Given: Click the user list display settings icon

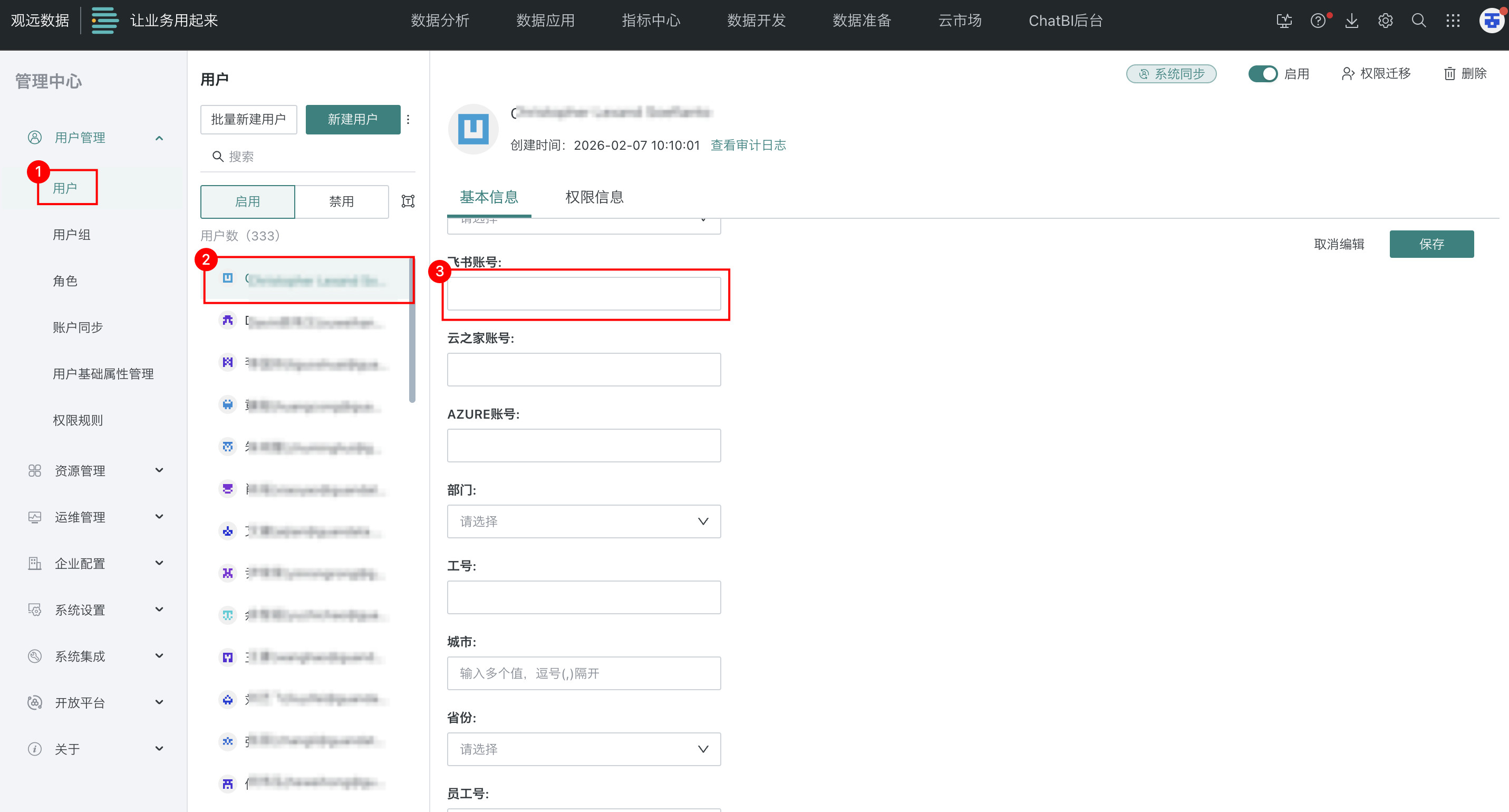Looking at the screenshot, I should coord(408,201).
